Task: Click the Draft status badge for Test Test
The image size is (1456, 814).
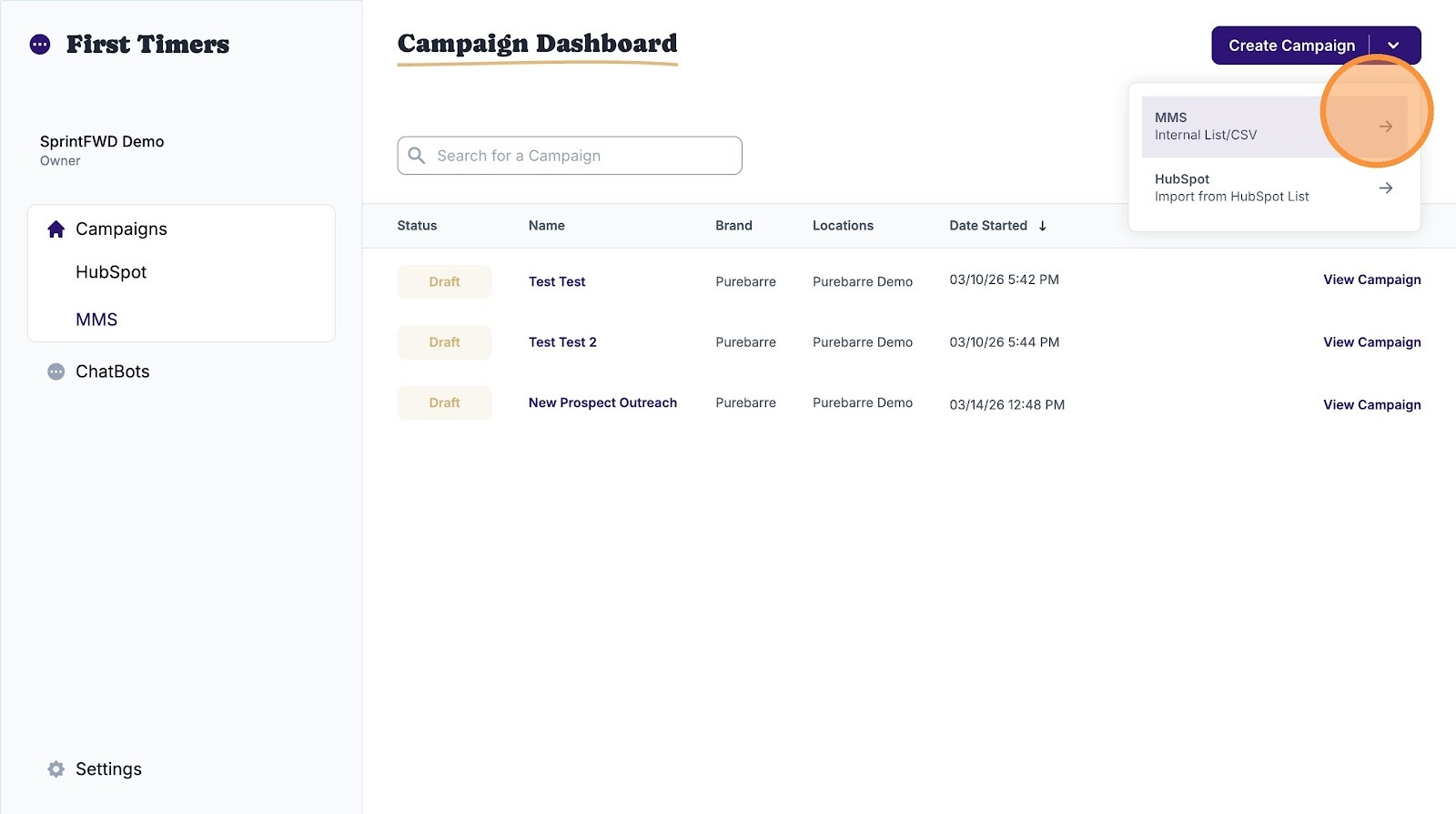Action: tap(444, 282)
